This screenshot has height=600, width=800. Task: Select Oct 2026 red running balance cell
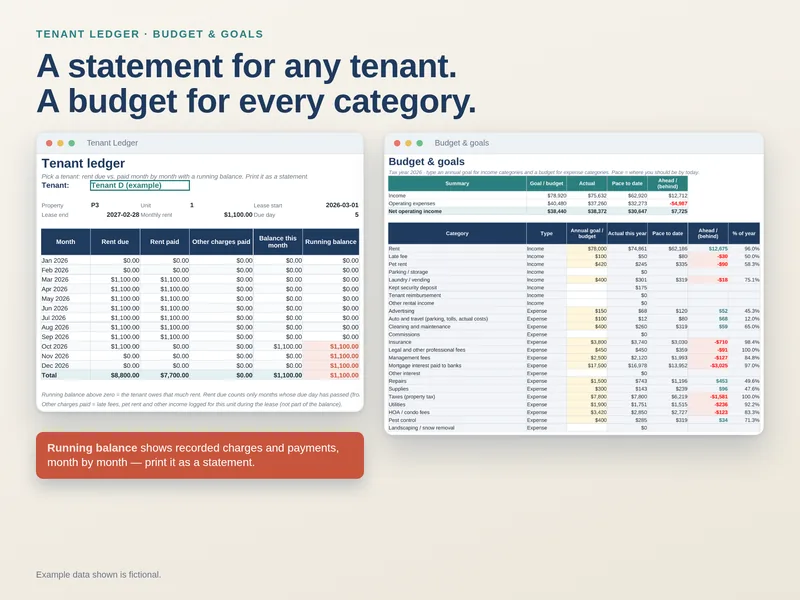pyautogui.click(x=331, y=346)
